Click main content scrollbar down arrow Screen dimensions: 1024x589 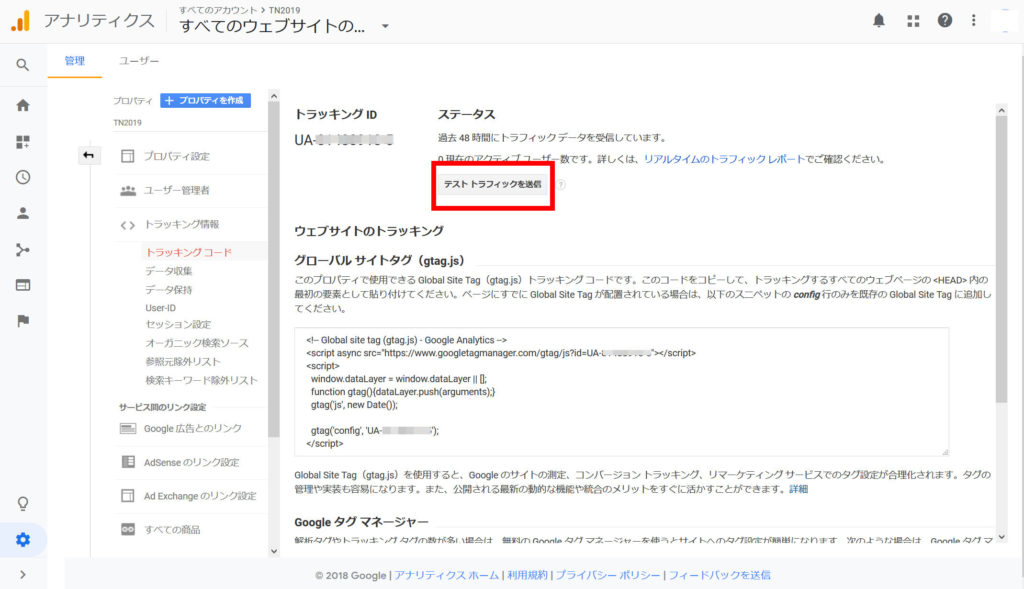coord(1001,537)
